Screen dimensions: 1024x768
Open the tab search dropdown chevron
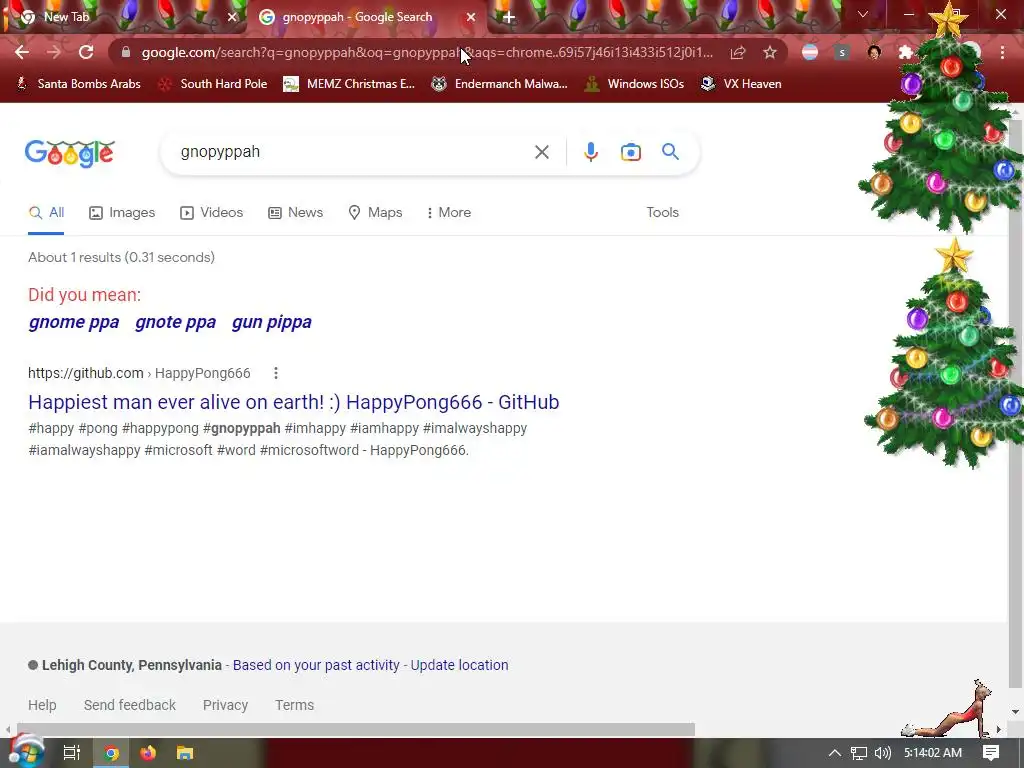(863, 14)
